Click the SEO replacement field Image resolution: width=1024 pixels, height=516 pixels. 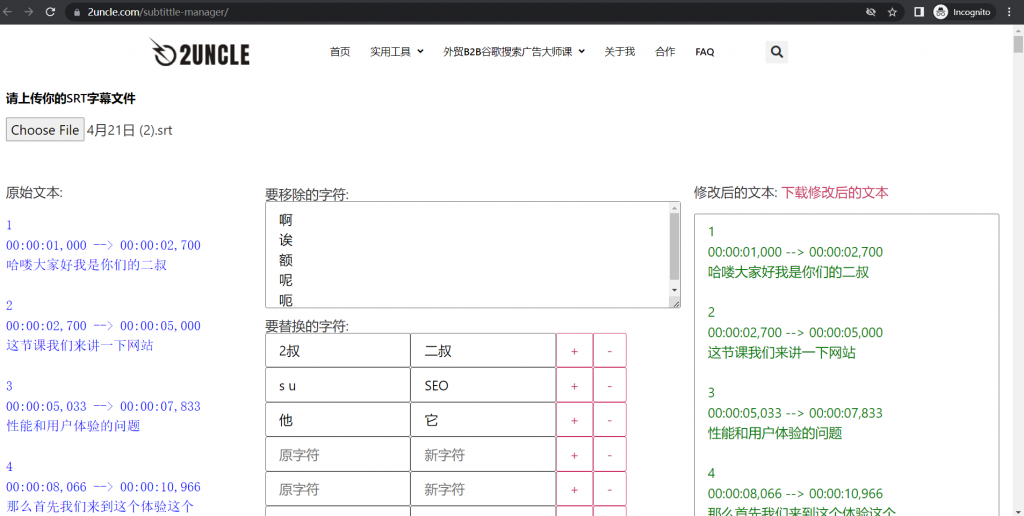pyautogui.click(x=483, y=385)
